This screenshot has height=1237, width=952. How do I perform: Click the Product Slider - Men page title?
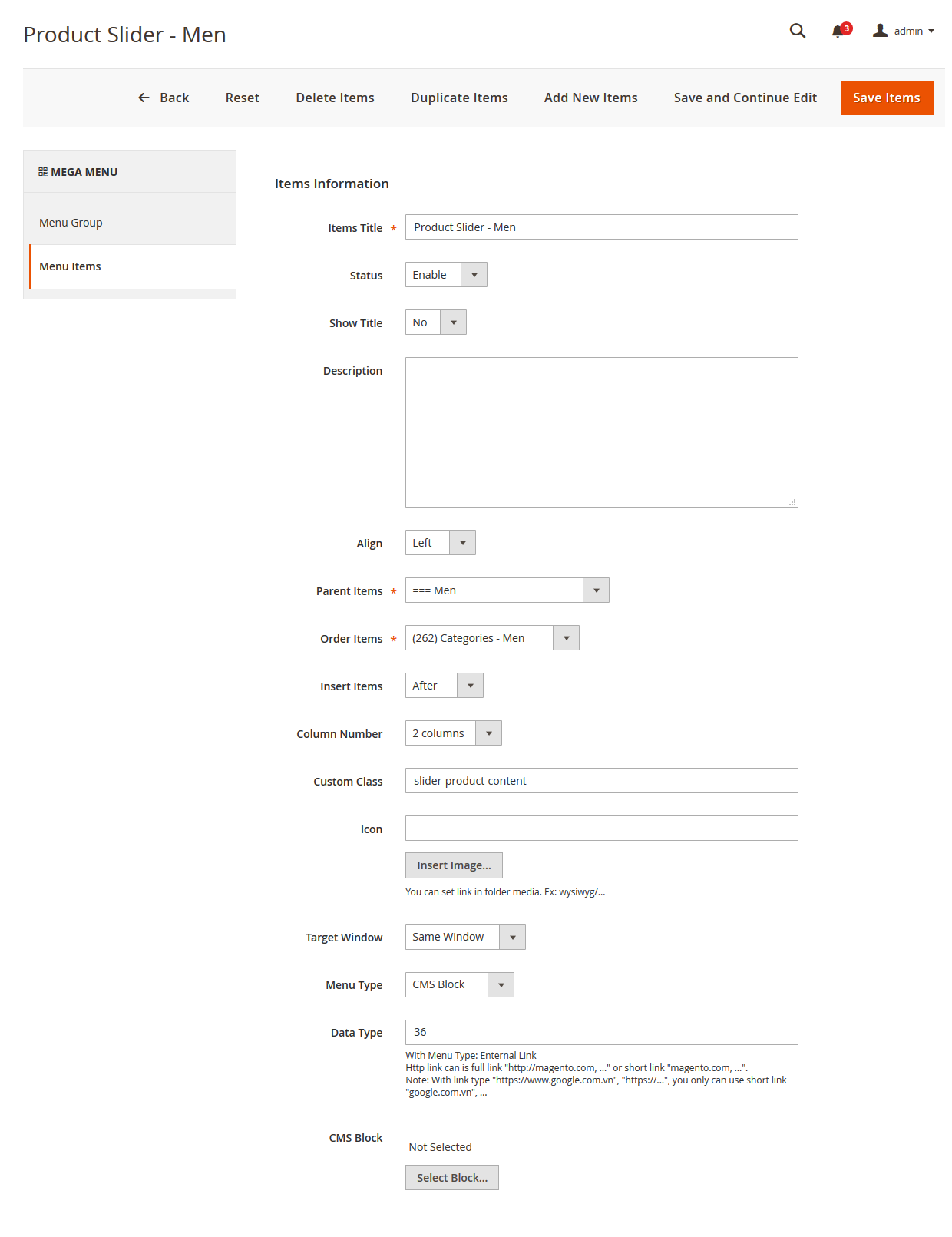pos(124,35)
